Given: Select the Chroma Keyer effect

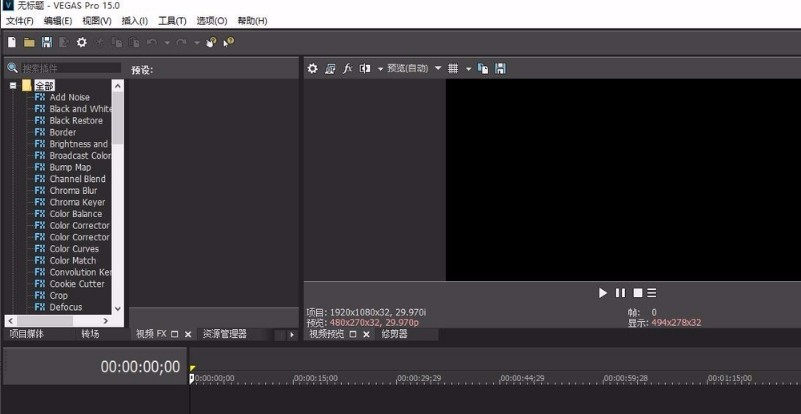Looking at the screenshot, I should 77,202.
